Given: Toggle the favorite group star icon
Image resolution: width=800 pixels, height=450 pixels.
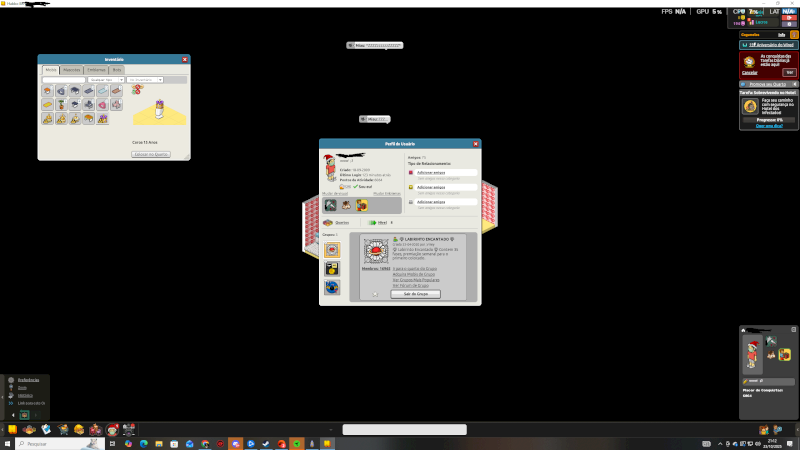Looking at the screenshot, I should pyautogui.click(x=376, y=294).
